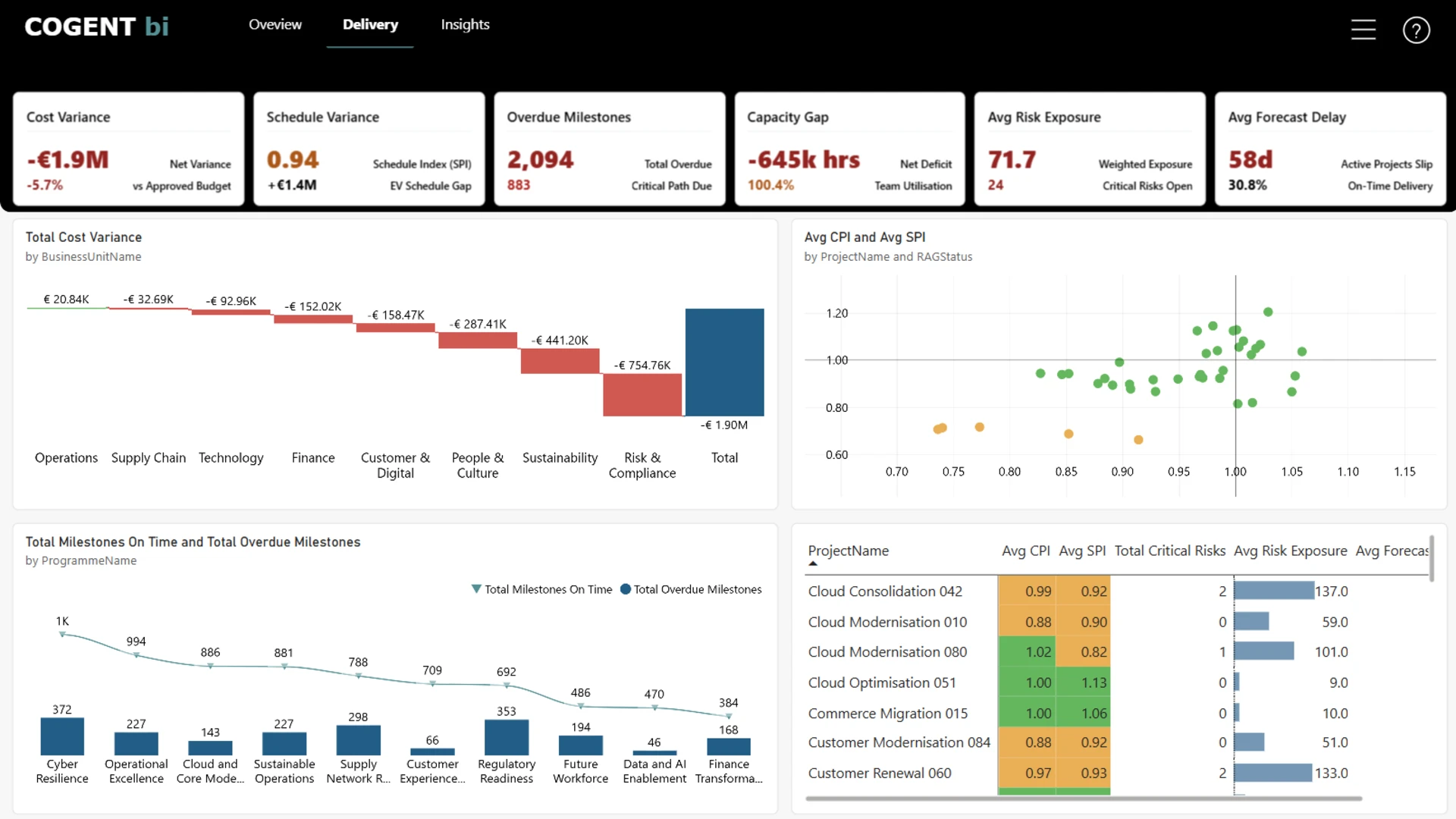The width and height of the screenshot is (1456, 819).
Task: Select the Commerce Migration 015 row name
Action: click(888, 714)
